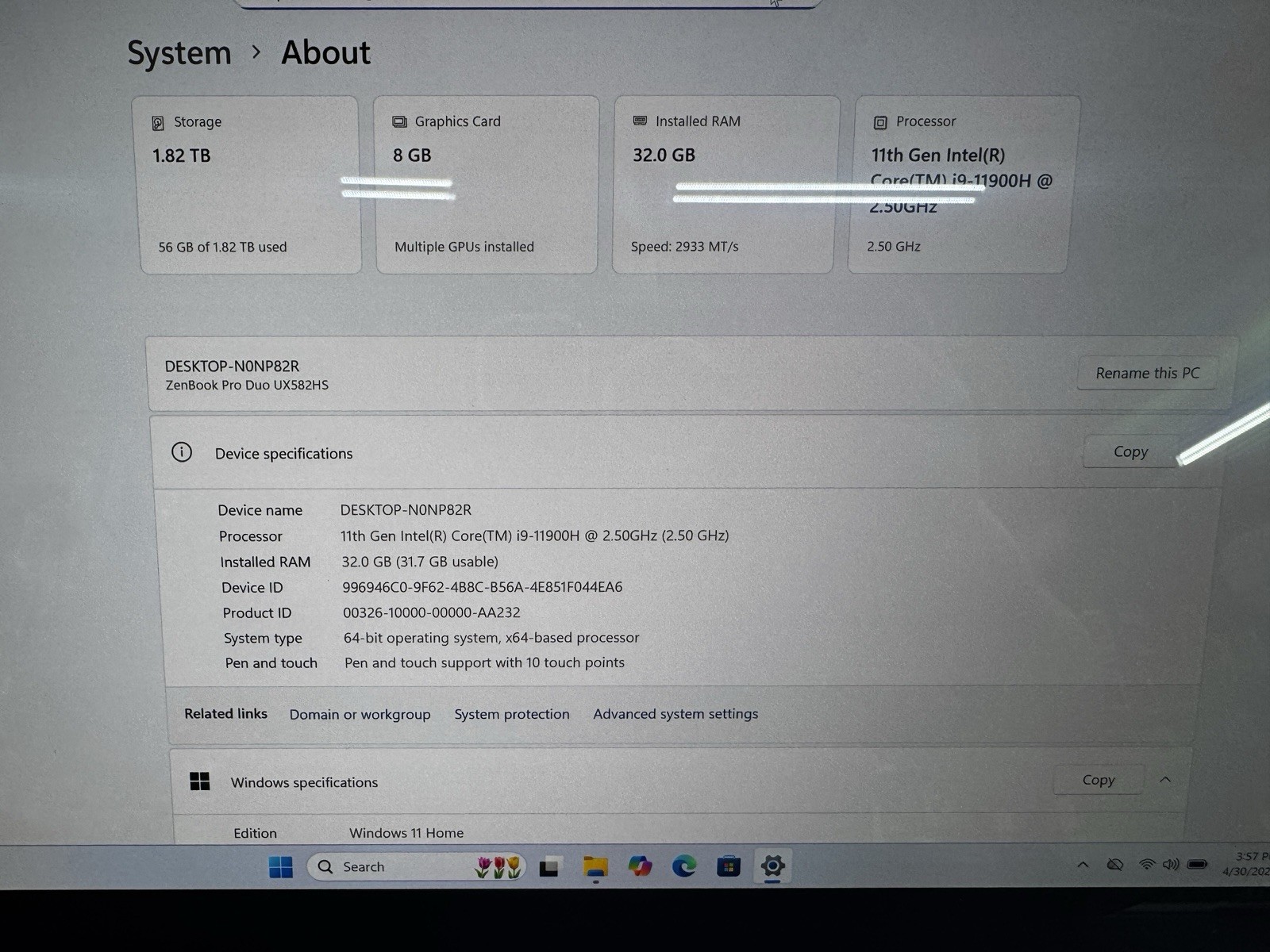This screenshot has width=1270, height=952.
Task: Click the volume speaker tray icon
Action: pos(1171,865)
